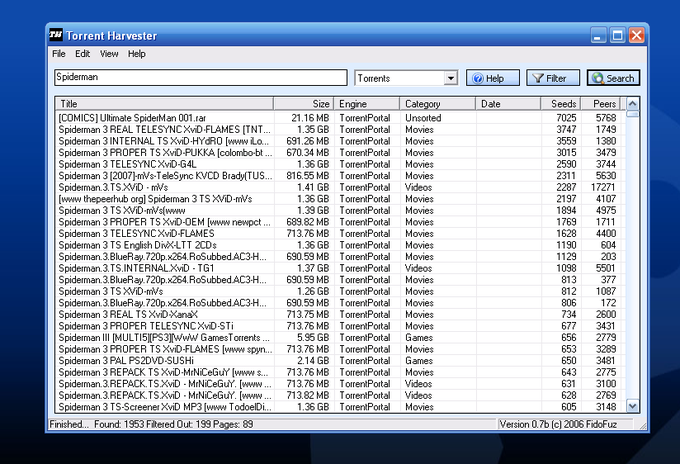Click the Unsorted category cell
Screen dimensions: 680x464
coord(423,118)
